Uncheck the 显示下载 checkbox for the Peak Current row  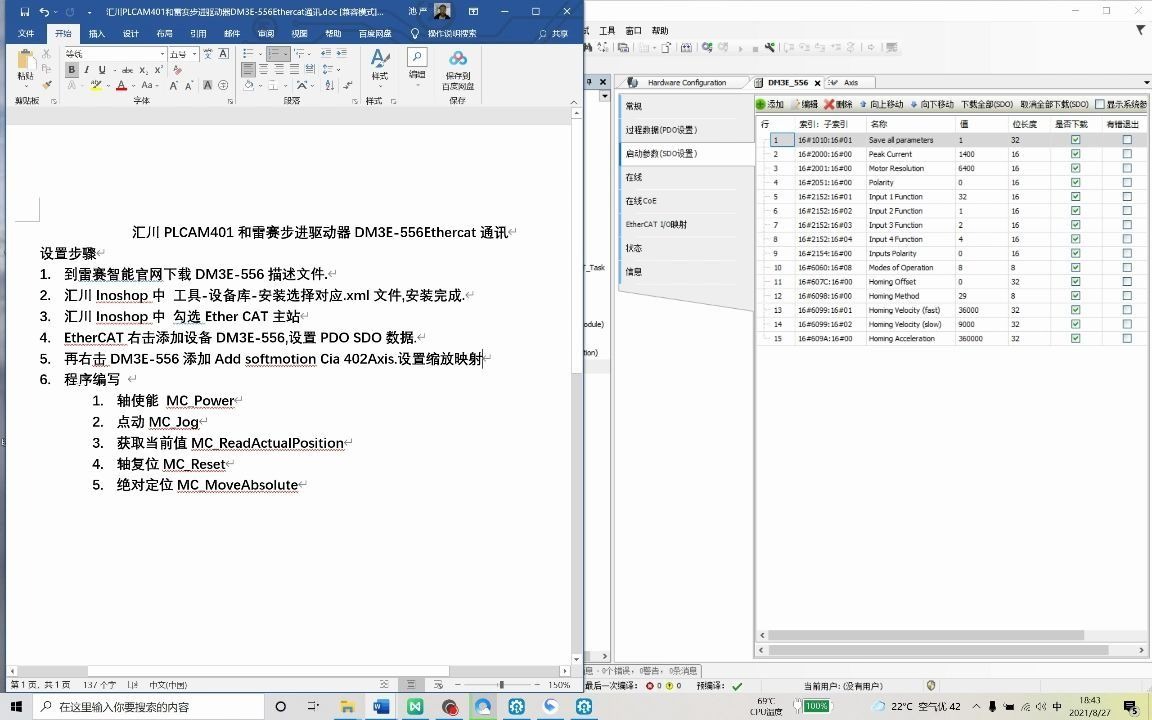(x=1073, y=154)
